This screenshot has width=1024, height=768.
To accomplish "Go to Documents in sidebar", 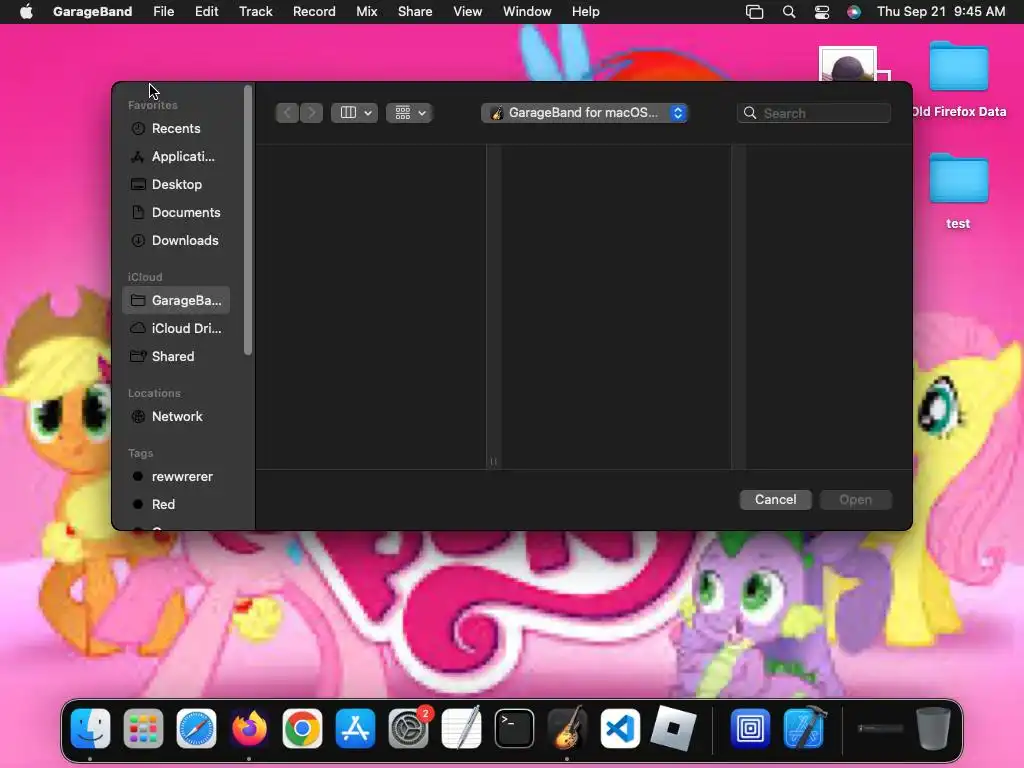I will pos(176,213).
